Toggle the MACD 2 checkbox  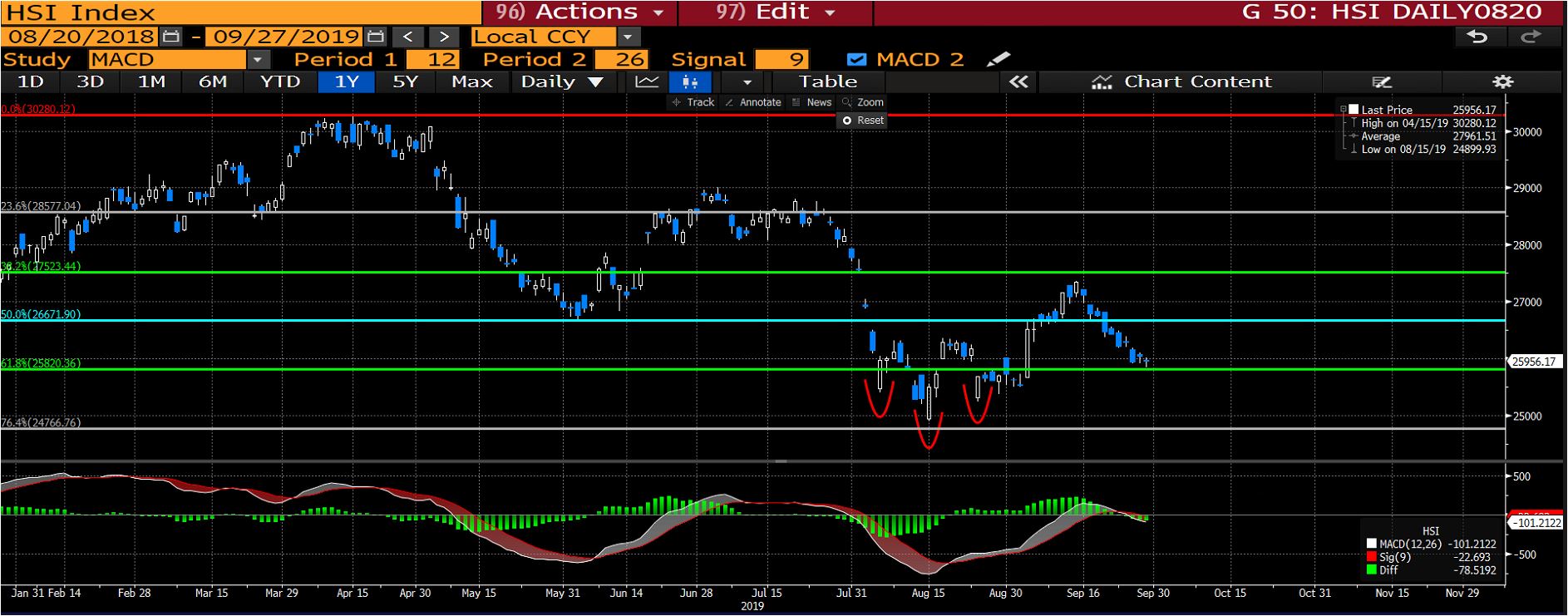(855, 60)
